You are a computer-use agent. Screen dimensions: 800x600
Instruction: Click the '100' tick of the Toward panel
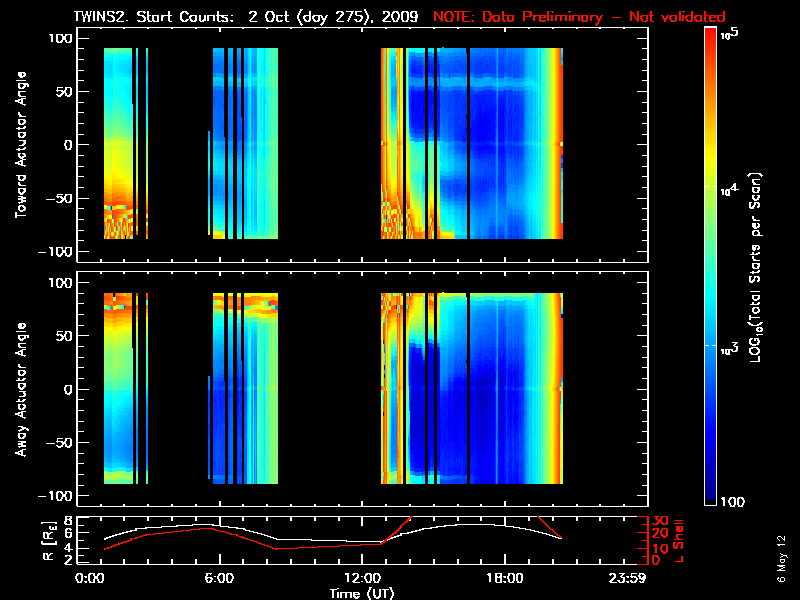(x=61, y=38)
